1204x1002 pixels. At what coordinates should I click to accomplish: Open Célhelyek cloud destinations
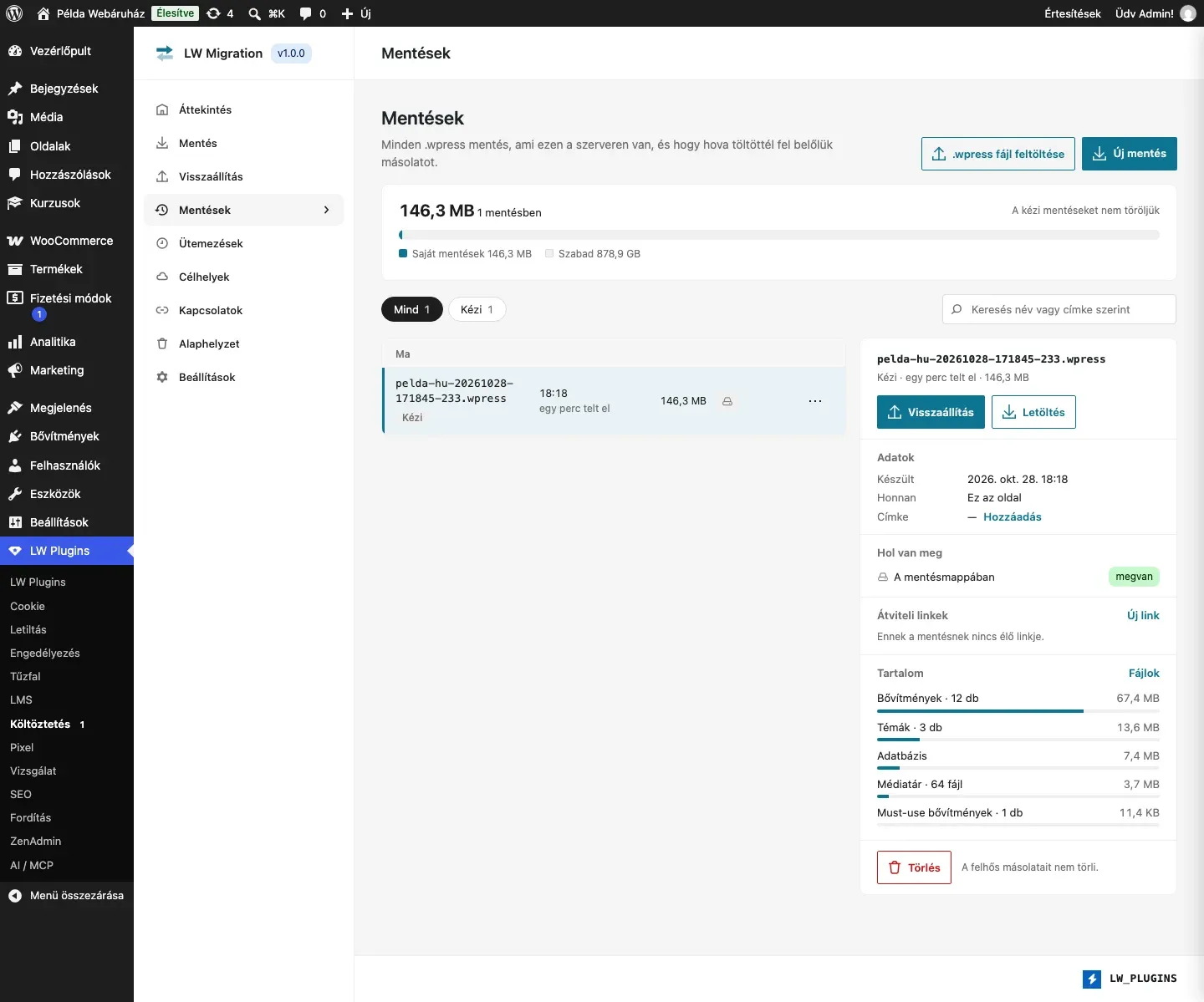pyautogui.click(x=243, y=277)
